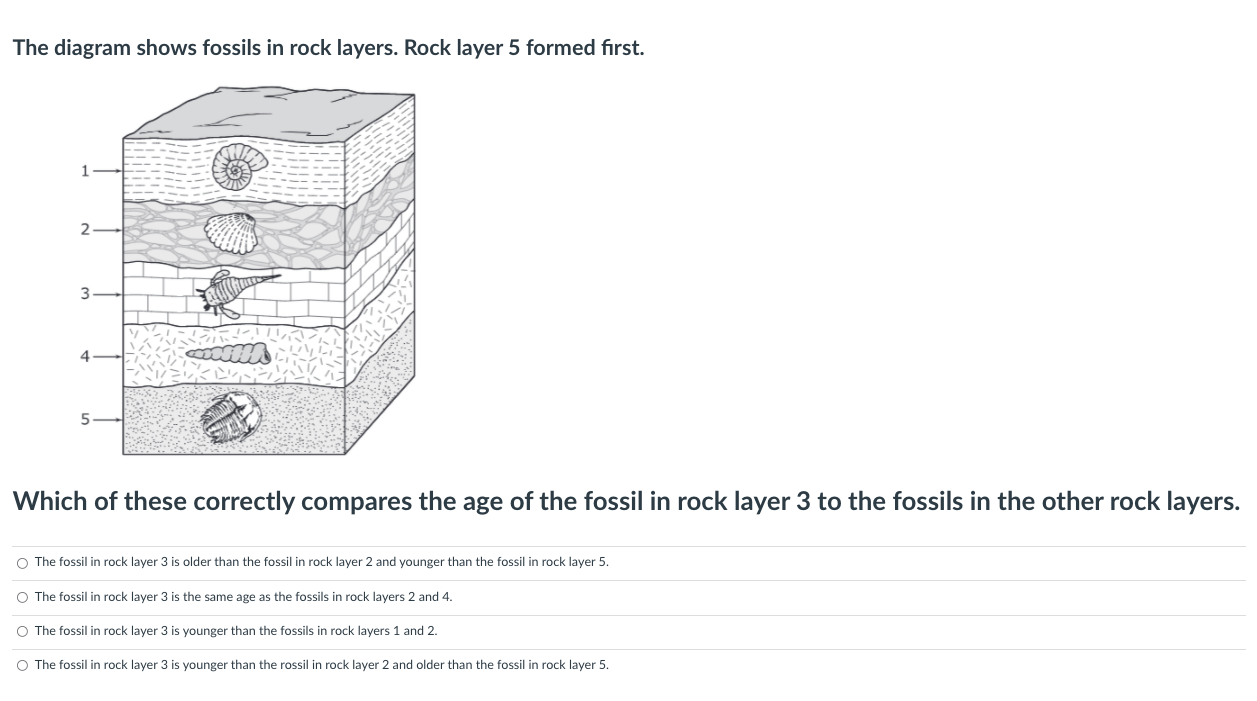Click the rock layer label number 4
Viewport: 1257px width, 701px height.
85,356
